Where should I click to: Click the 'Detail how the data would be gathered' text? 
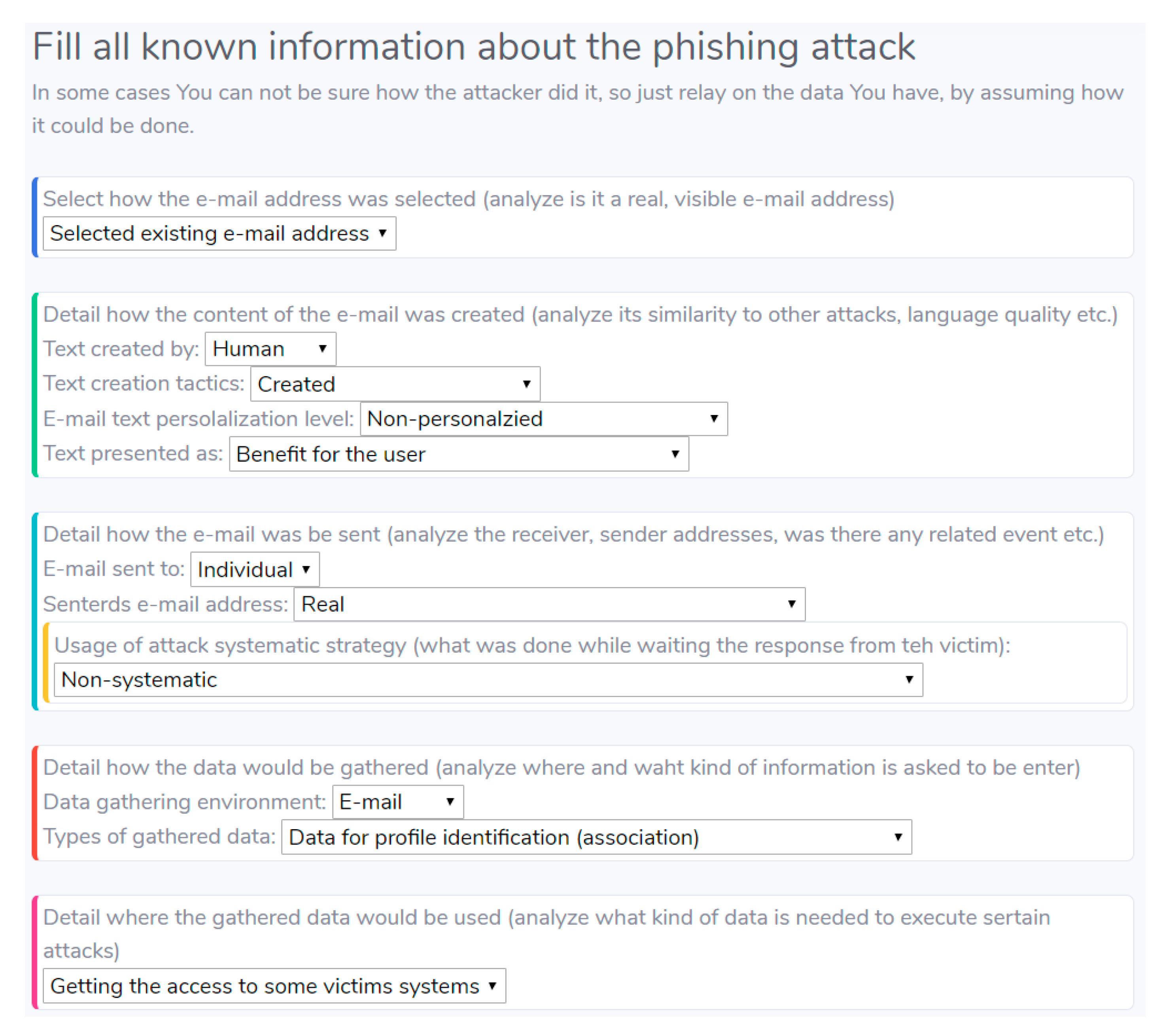(562, 767)
